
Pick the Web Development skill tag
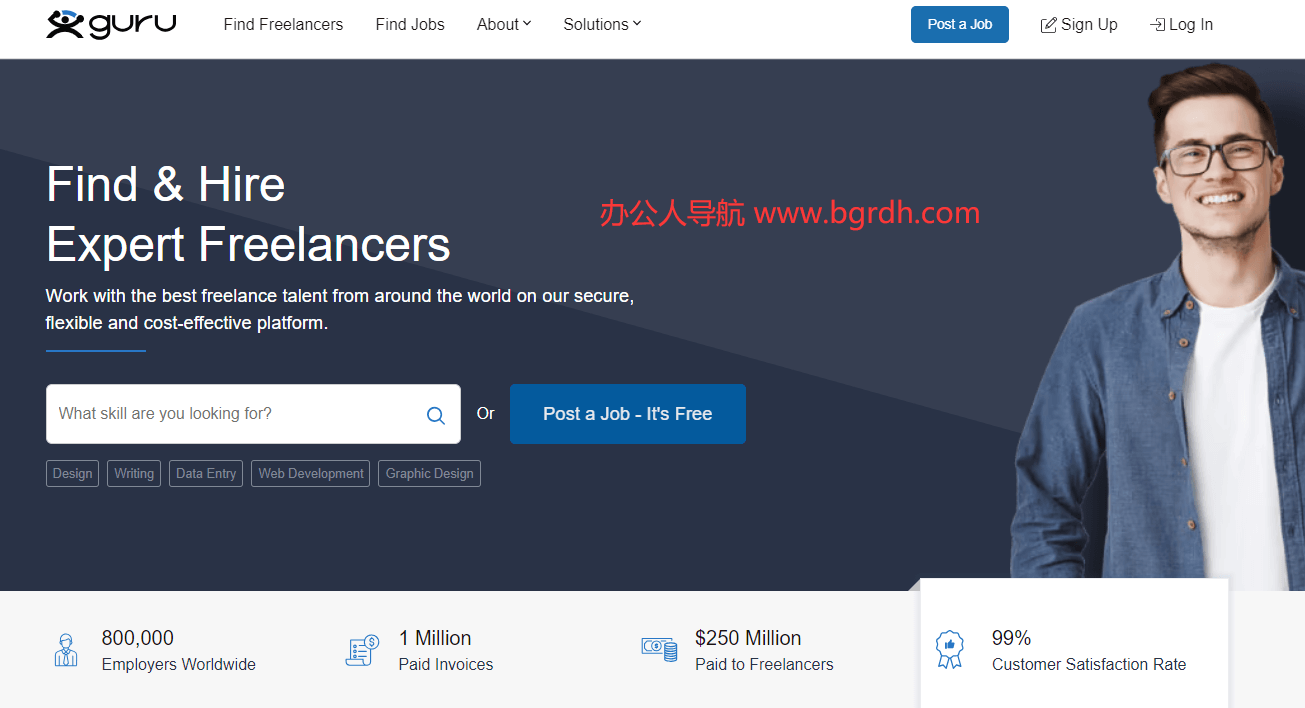pos(311,474)
